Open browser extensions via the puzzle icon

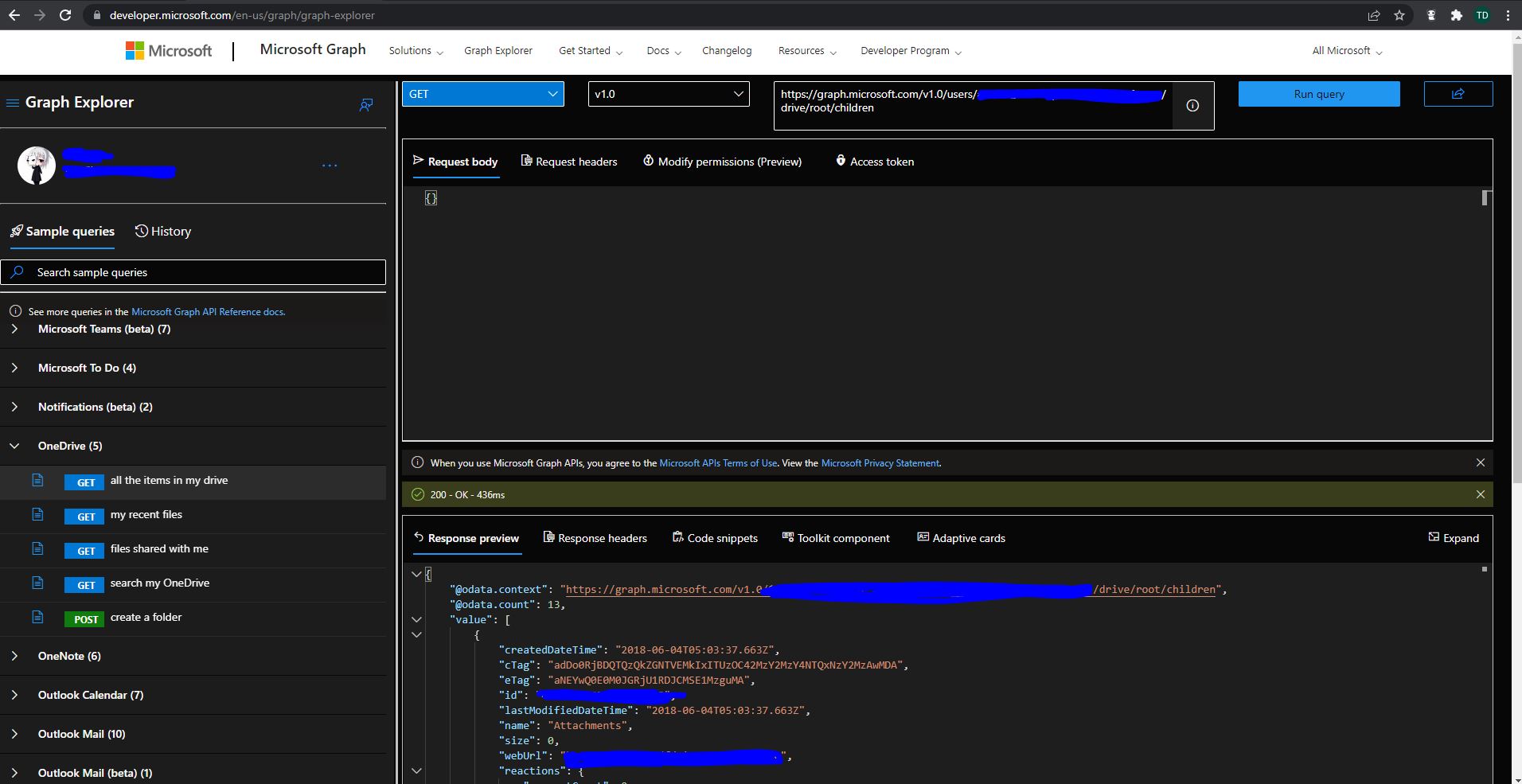[x=1457, y=14]
